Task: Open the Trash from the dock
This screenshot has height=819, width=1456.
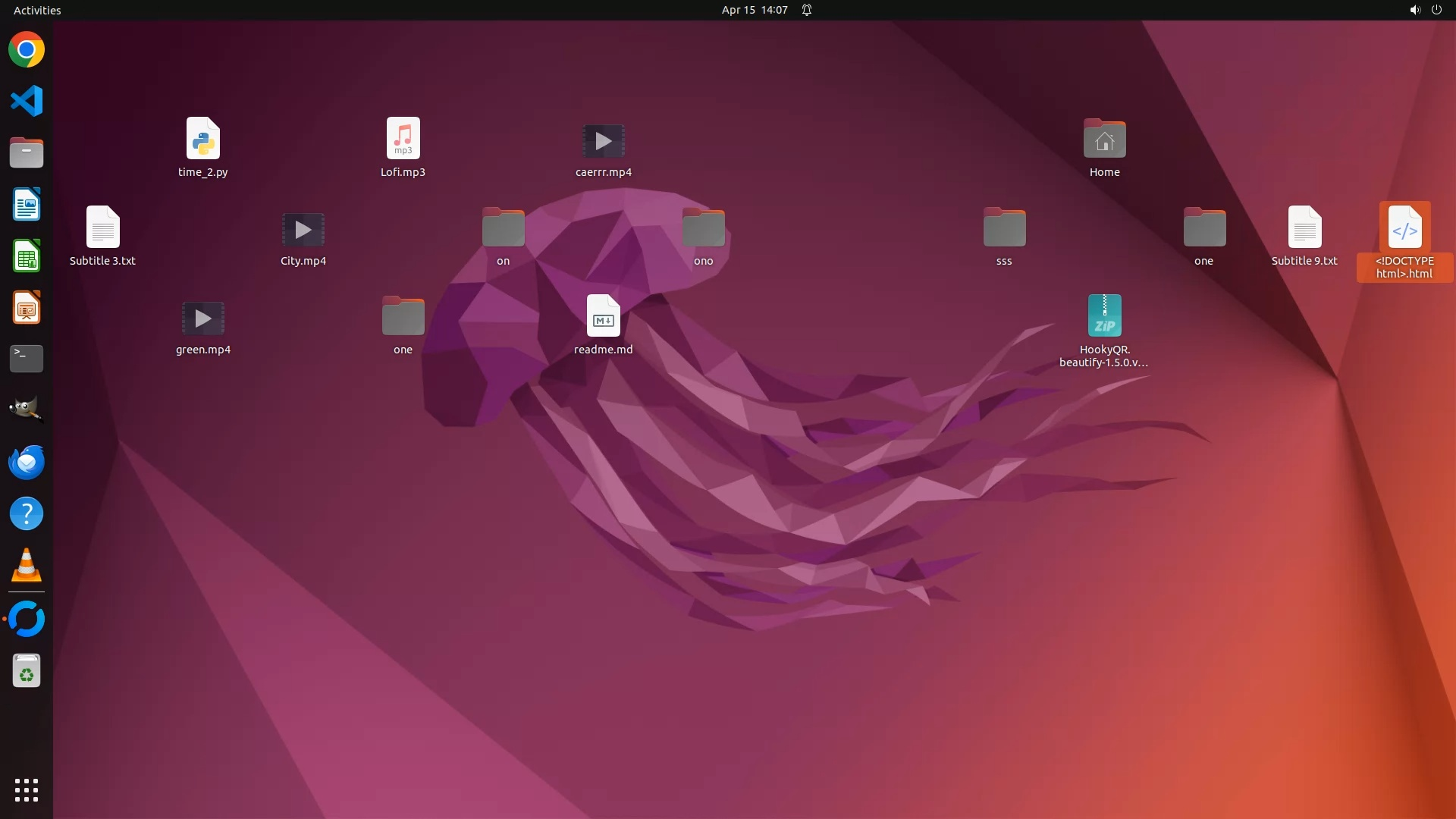Action: coord(27,671)
